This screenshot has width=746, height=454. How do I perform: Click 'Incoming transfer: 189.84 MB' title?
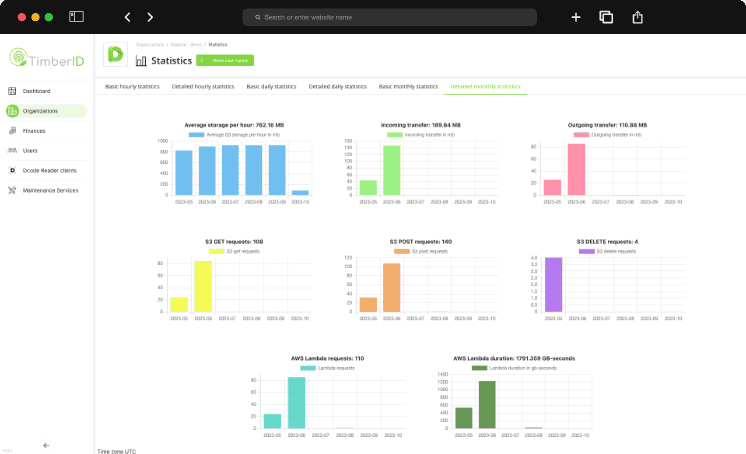click(x=421, y=125)
